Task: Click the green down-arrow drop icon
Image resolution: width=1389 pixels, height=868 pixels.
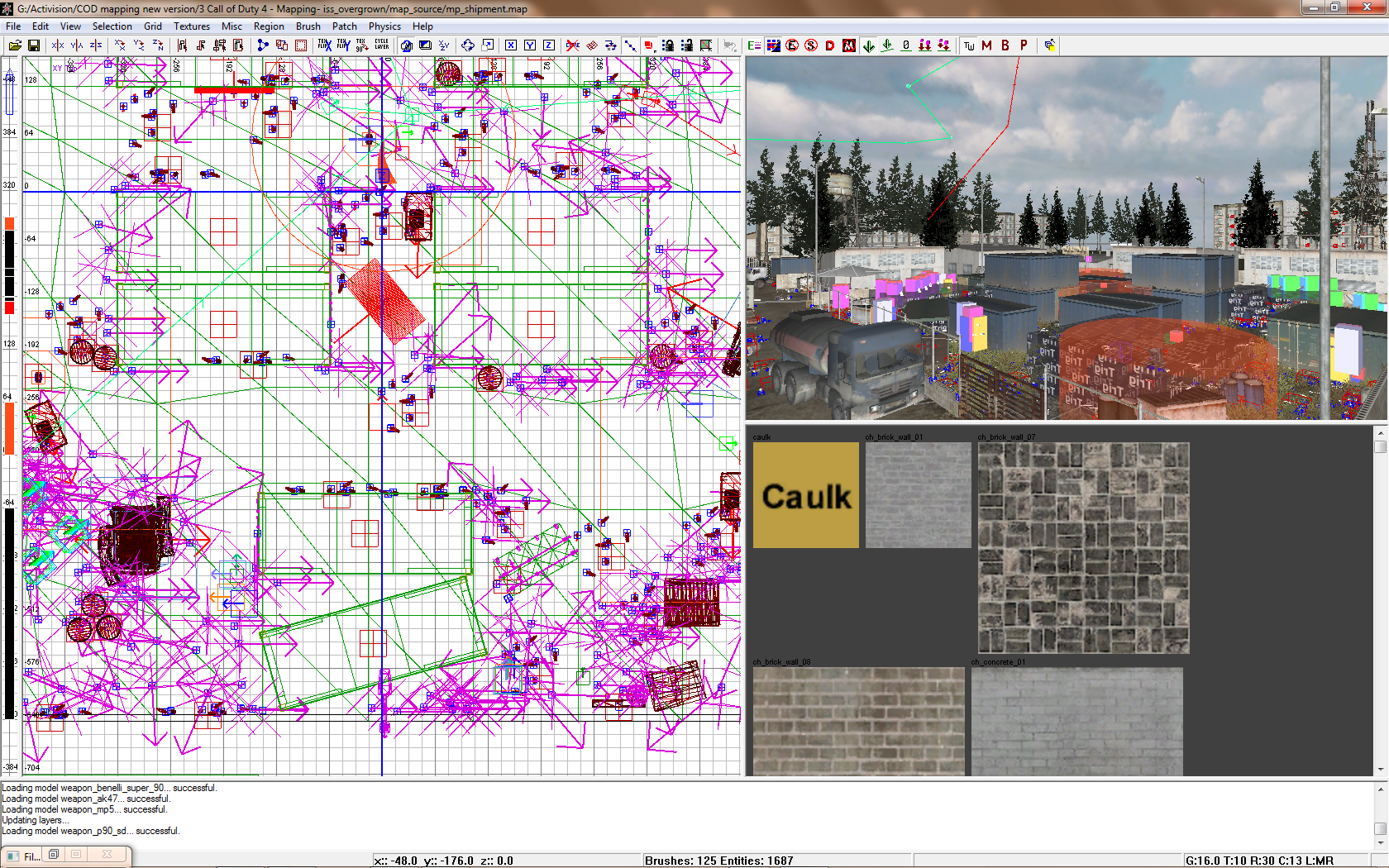Action: 869,45
